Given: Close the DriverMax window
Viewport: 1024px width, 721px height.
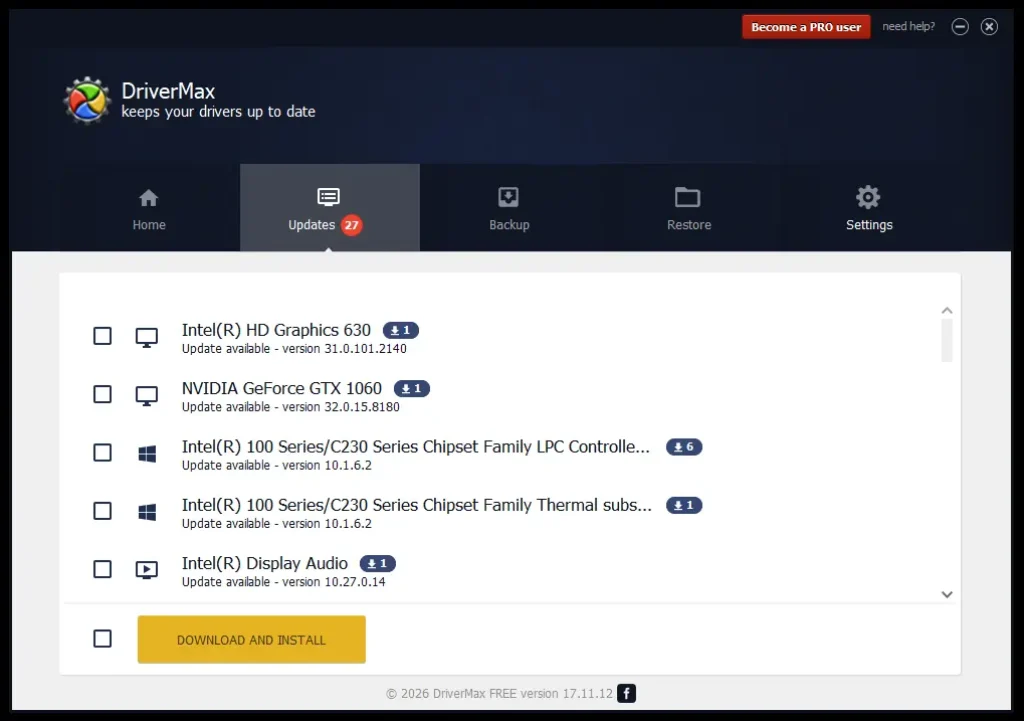Looking at the screenshot, I should 989,26.
